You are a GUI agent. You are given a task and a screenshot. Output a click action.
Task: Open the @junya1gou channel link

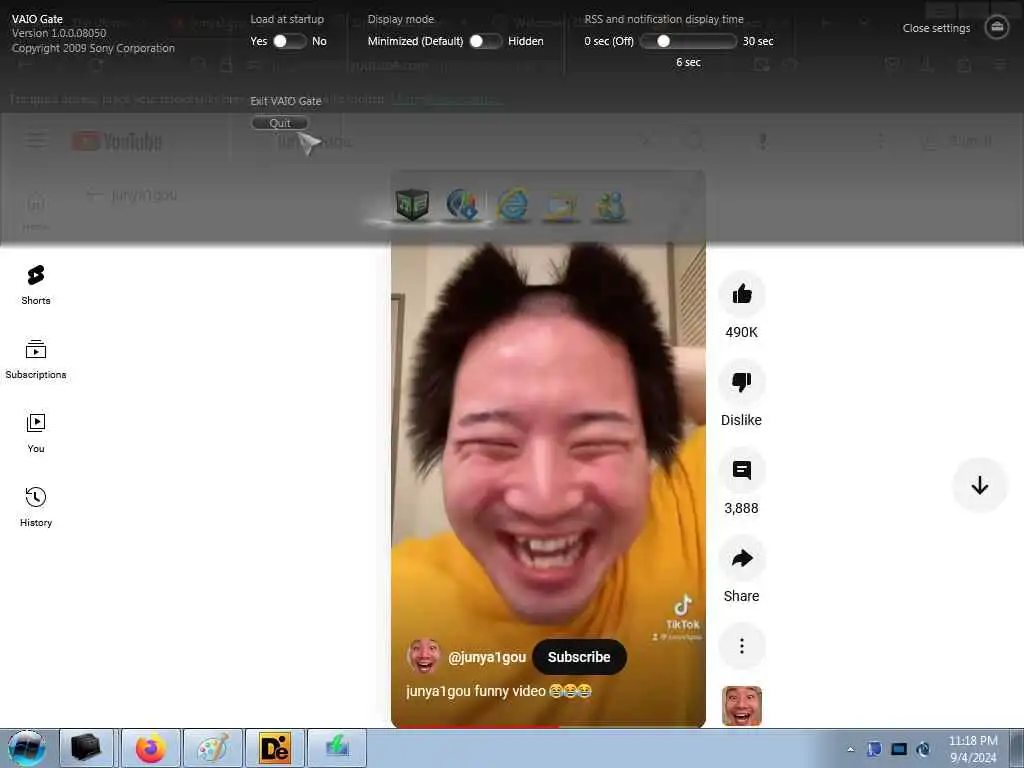pyautogui.click(x=487, y=658)
